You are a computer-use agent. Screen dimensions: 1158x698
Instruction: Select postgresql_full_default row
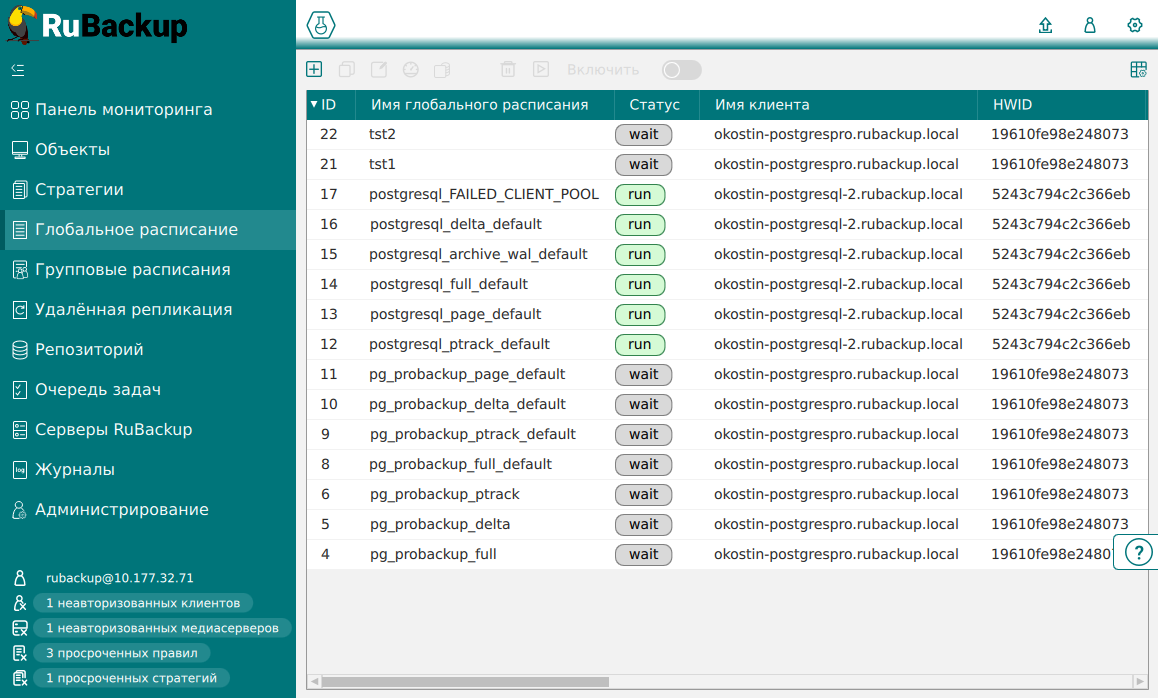click(727, 284)
